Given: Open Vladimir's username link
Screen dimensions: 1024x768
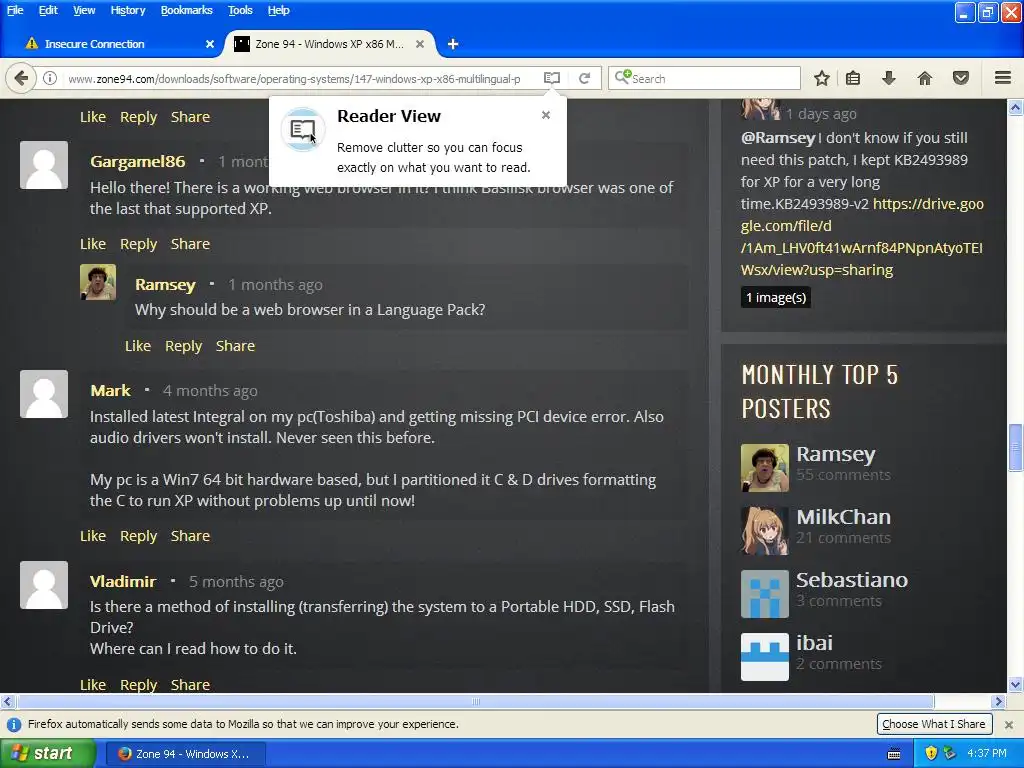Looking at the screenshot, I should 123,581.
